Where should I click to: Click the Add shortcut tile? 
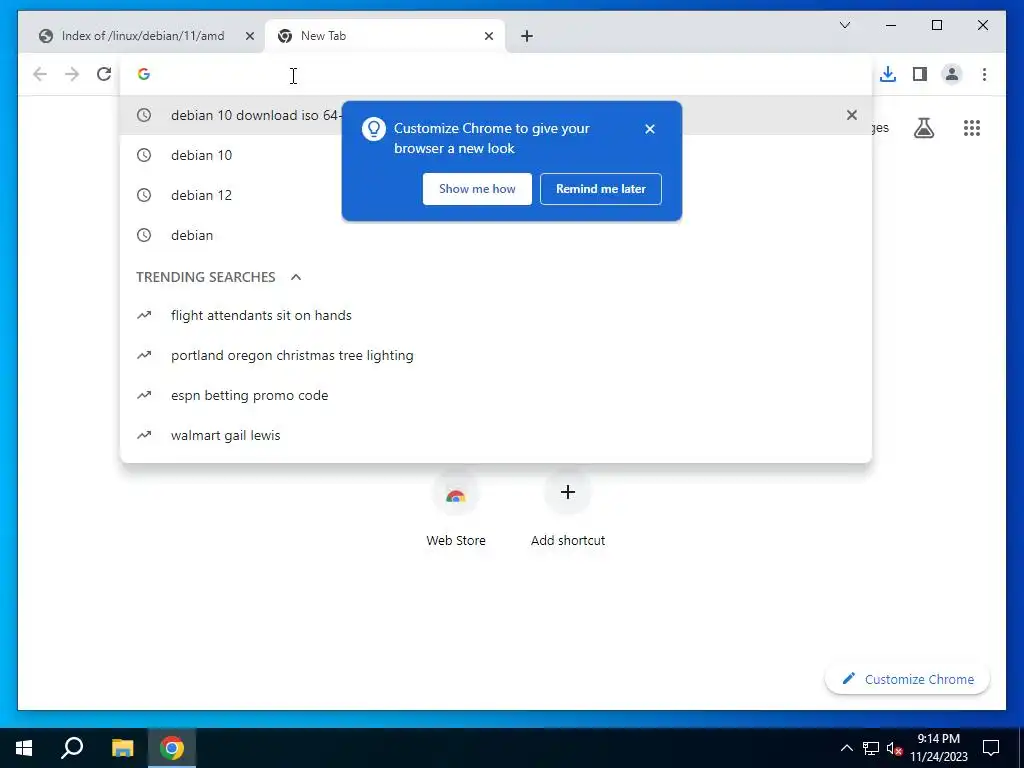click(x=568, y=511)
